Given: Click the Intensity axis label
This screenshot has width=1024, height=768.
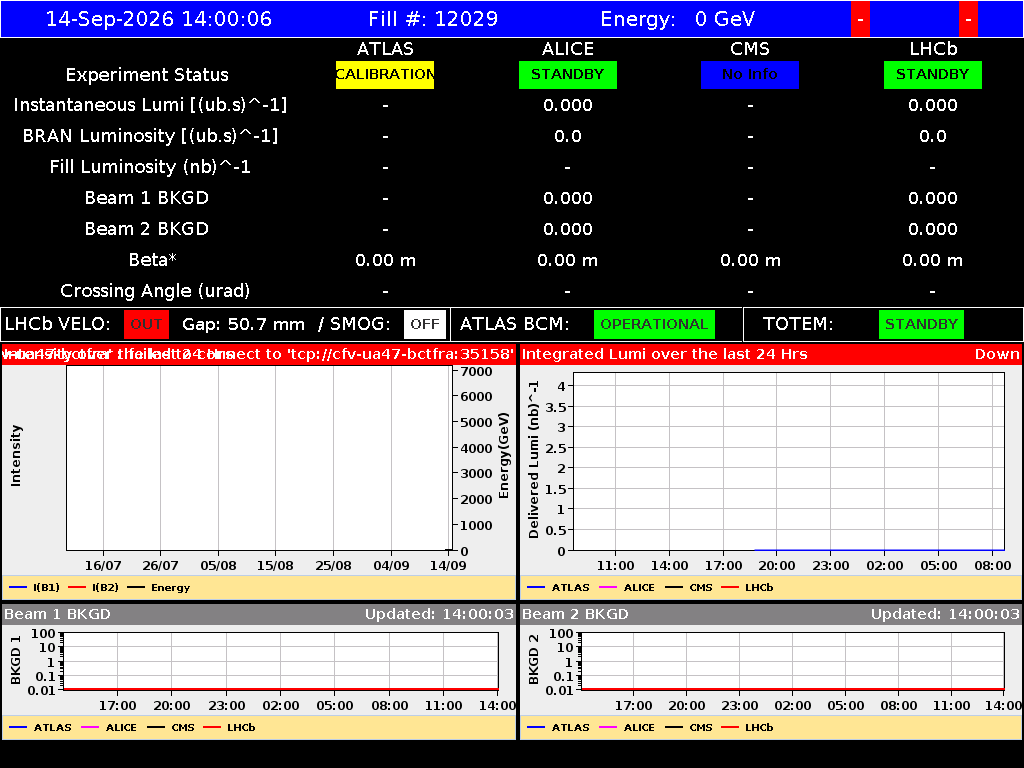Looking at the screenshot, I should pos(16,456).
